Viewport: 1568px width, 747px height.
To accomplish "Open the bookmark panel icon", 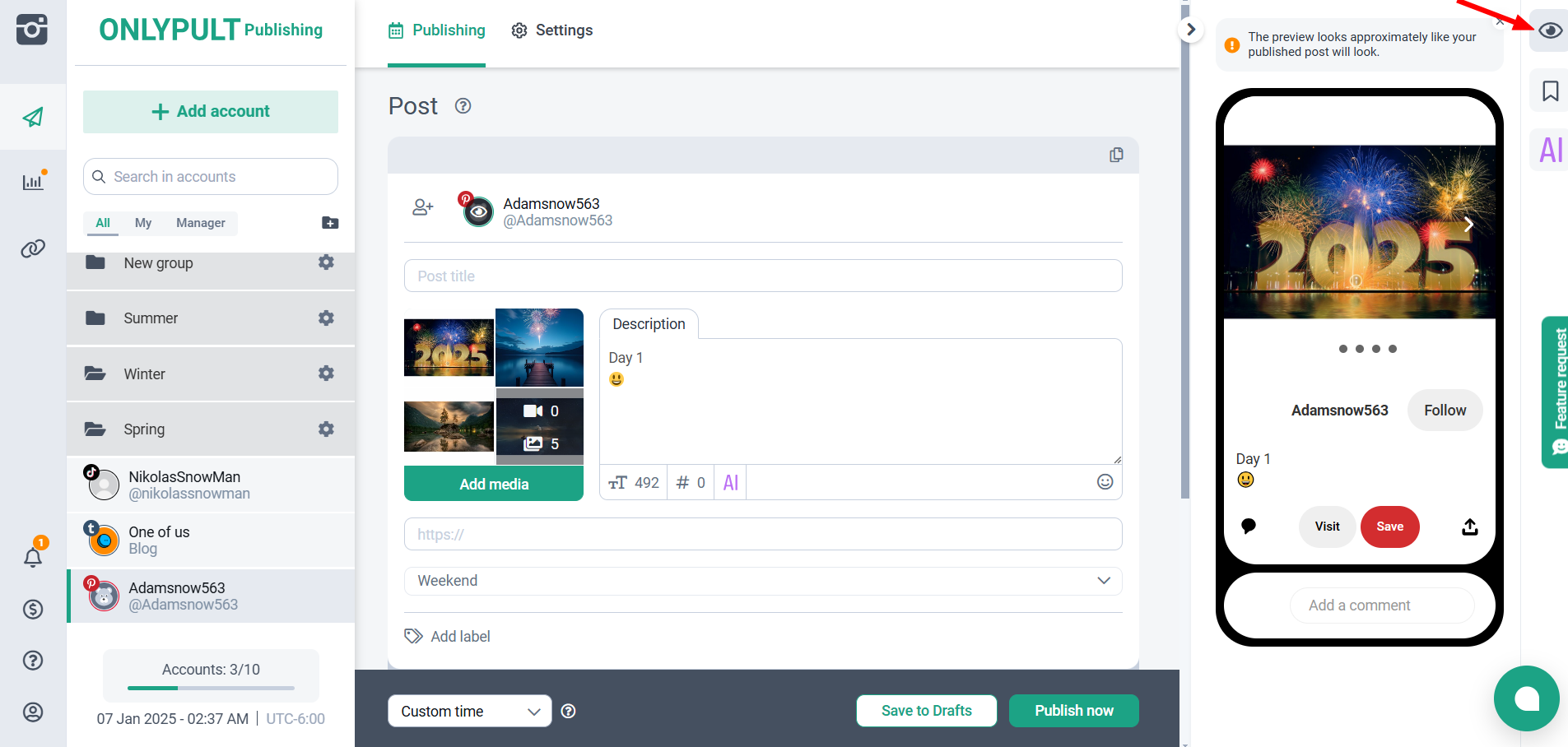I will 1550,91.
